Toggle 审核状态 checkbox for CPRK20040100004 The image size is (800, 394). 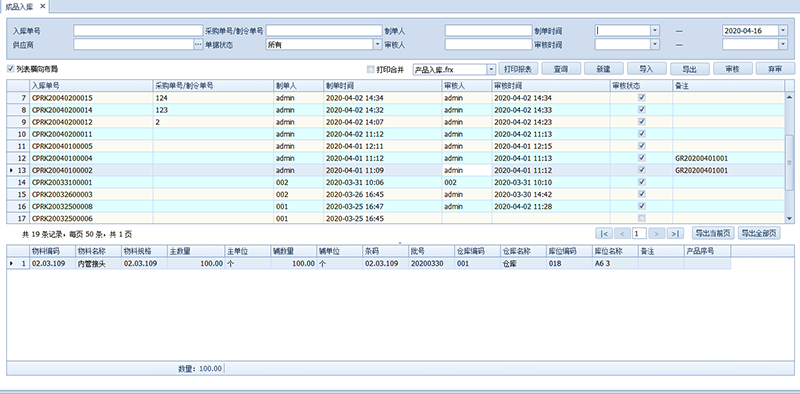(x=642, y=158)
